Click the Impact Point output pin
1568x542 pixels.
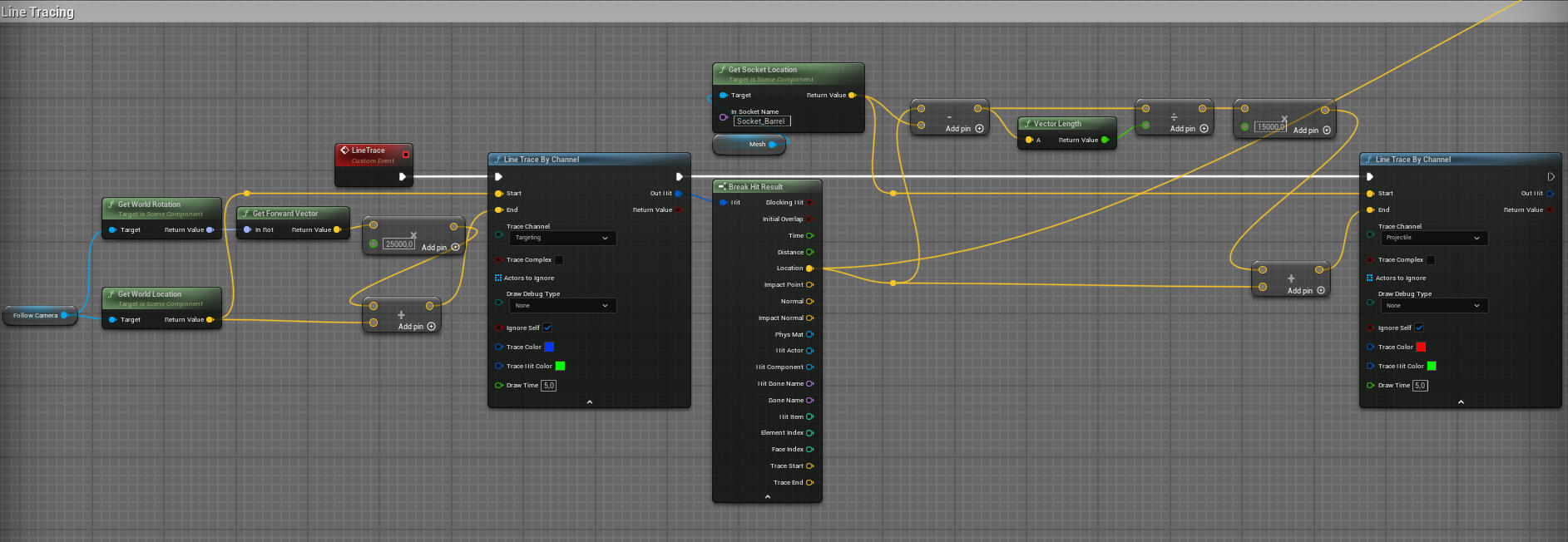point(809,285)
